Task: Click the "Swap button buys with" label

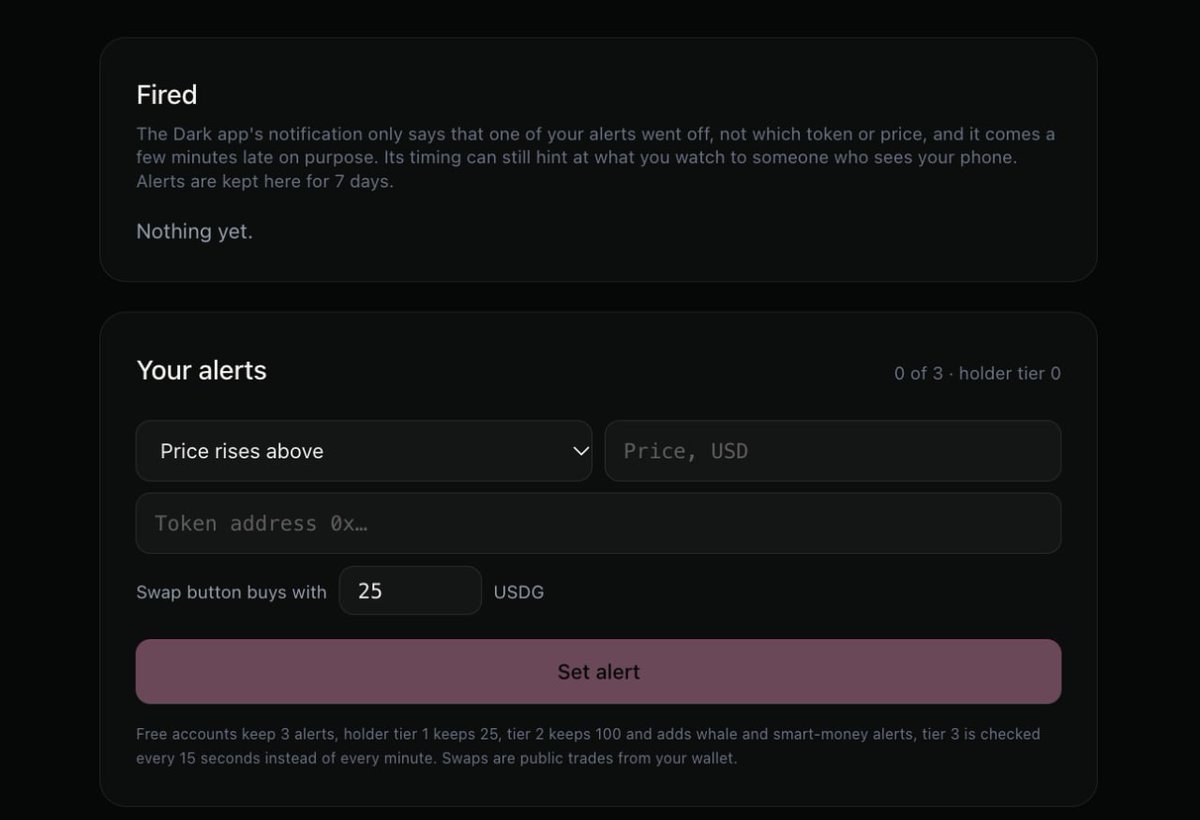Action: [x=231, y=592]
